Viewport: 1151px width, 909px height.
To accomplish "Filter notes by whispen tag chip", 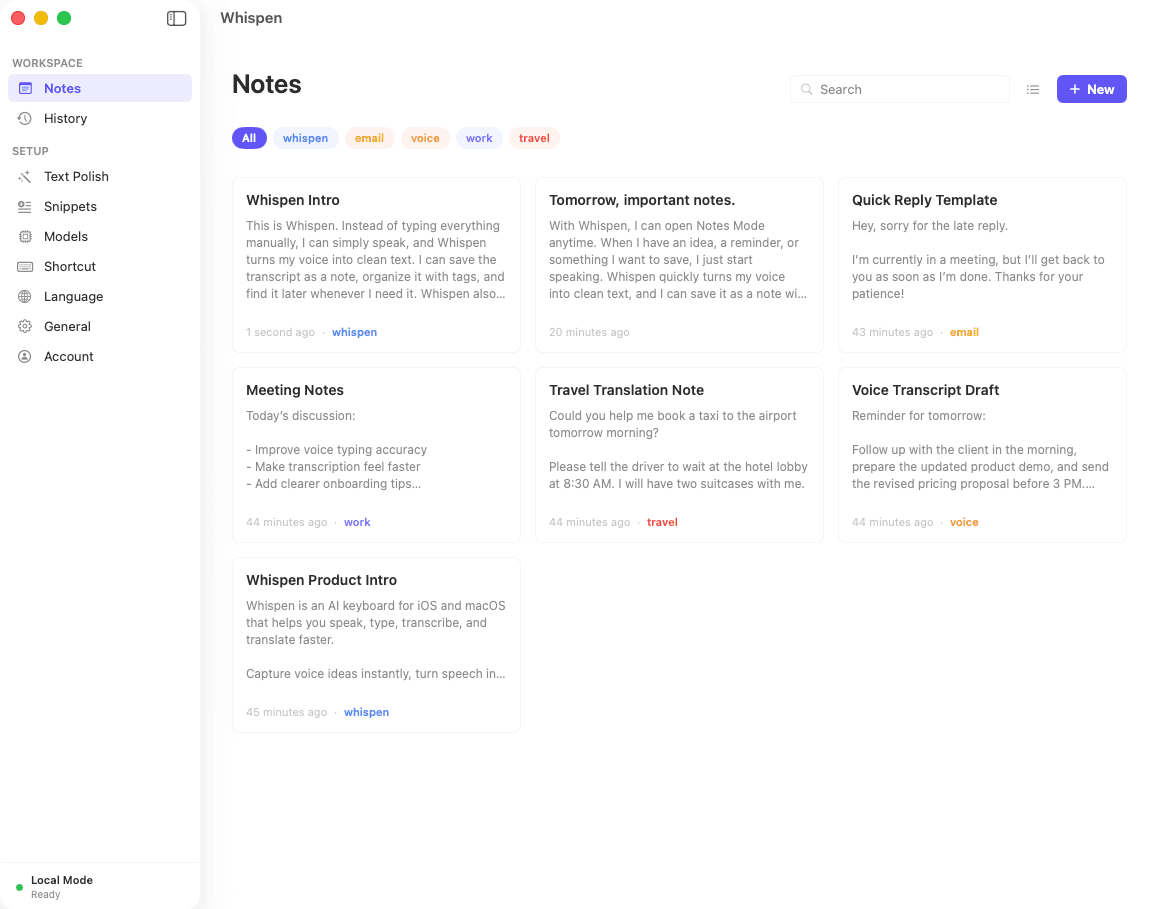I will (305, 138).
